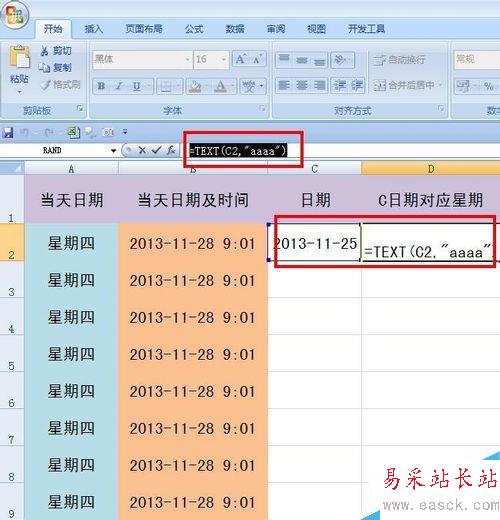Viewport: 500px width, 520px height.
Task: Click merge and center 合并后居中
Action: (404, 86)
